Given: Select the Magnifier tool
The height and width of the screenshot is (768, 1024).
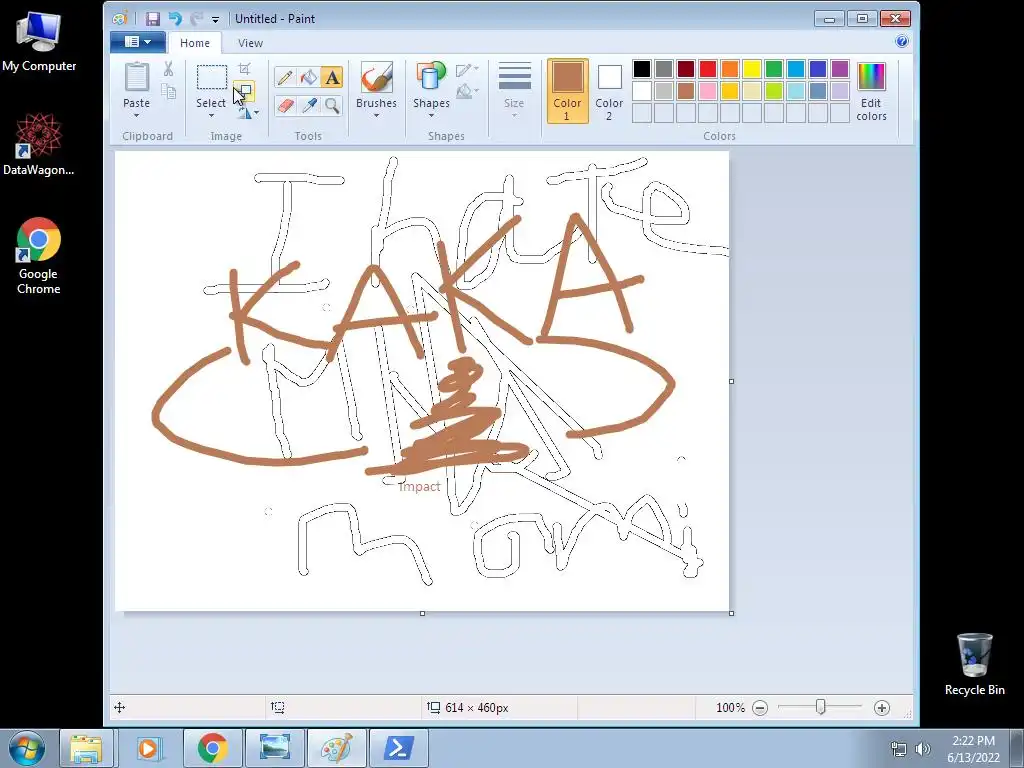Looking at the screenshot, I should [332, 105].
